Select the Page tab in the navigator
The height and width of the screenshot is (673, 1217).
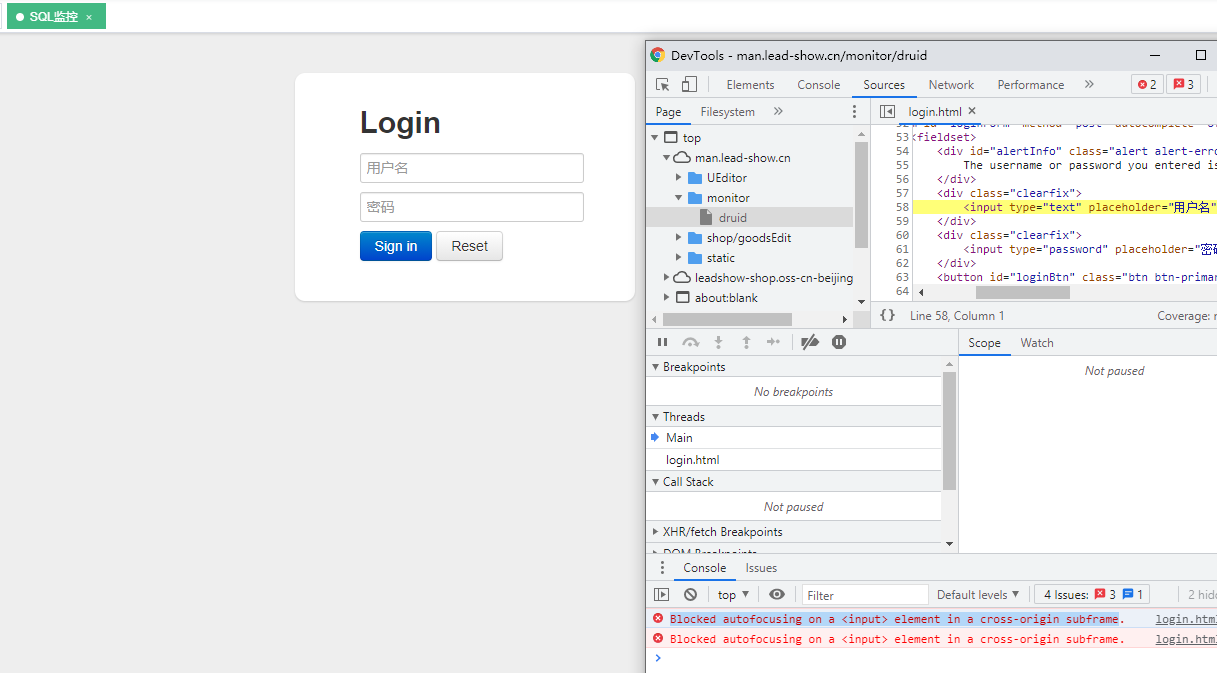point(668,112)
